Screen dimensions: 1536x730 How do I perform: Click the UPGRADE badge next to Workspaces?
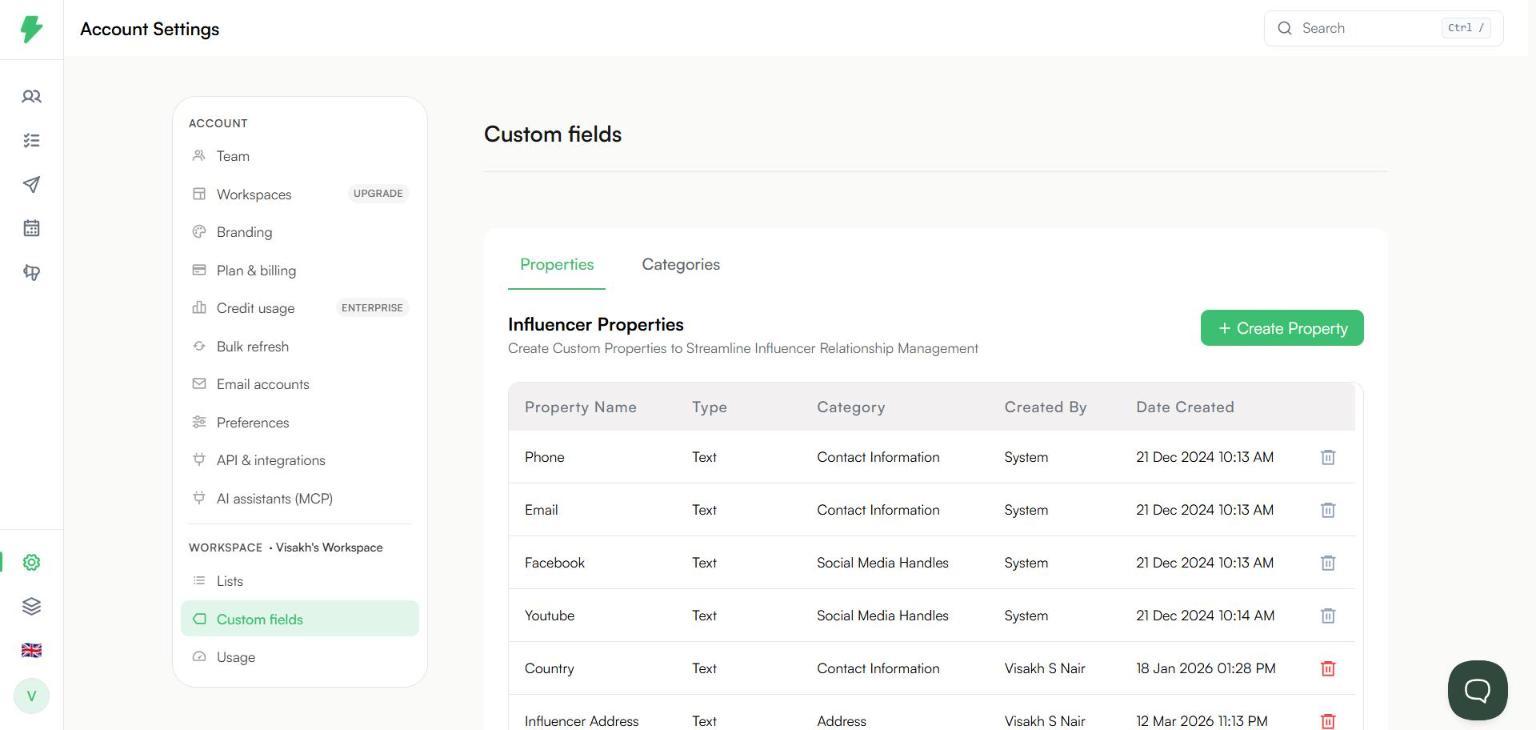[x=378, y=193]
